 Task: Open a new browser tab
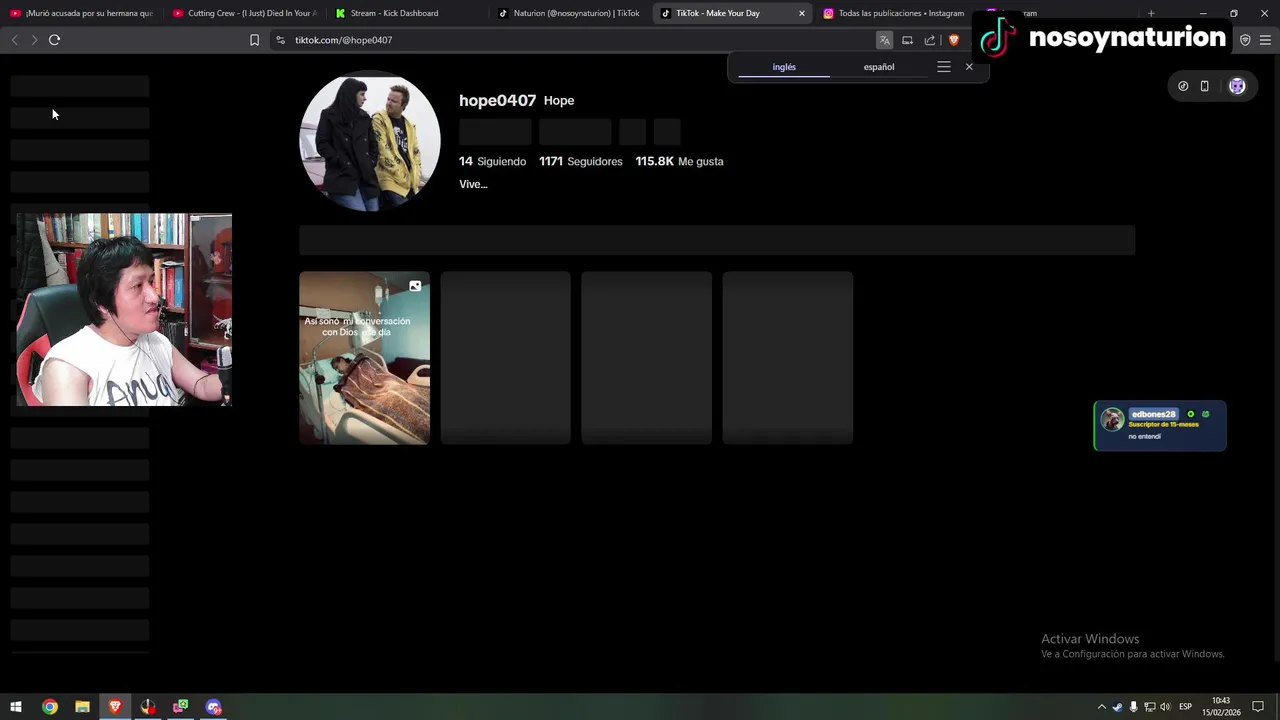click(1151, 13)
